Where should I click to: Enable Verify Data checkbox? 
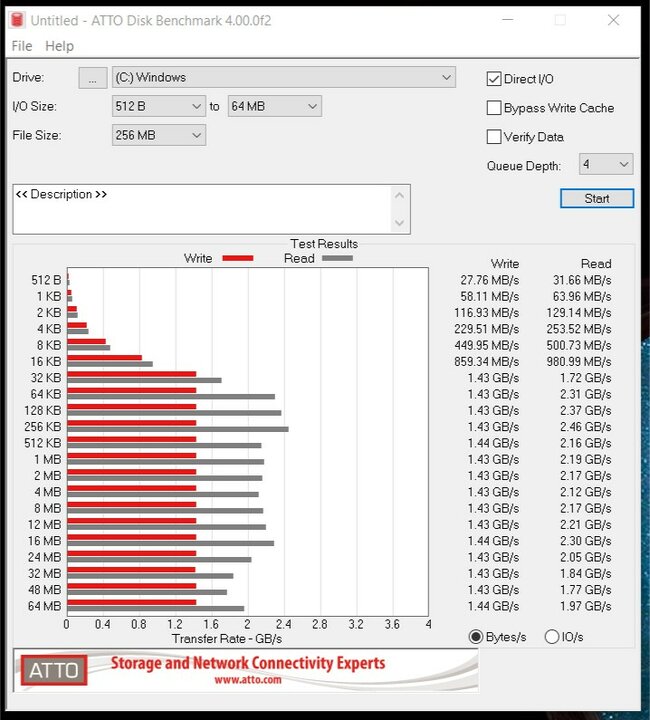click(x=493, y=137)
